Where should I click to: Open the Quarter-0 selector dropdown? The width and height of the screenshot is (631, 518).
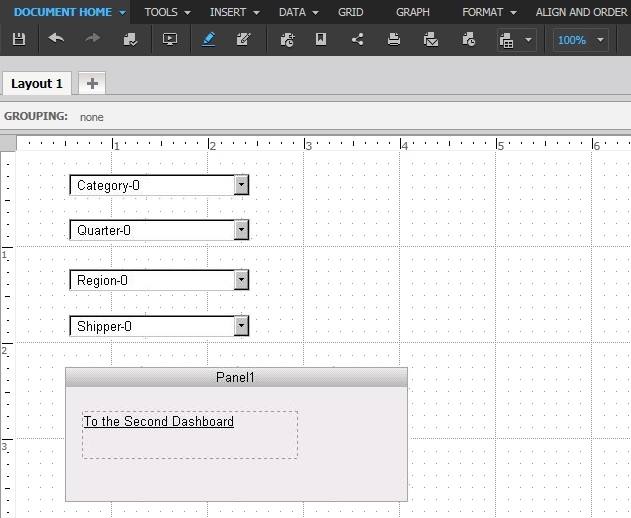click(241, 230)
